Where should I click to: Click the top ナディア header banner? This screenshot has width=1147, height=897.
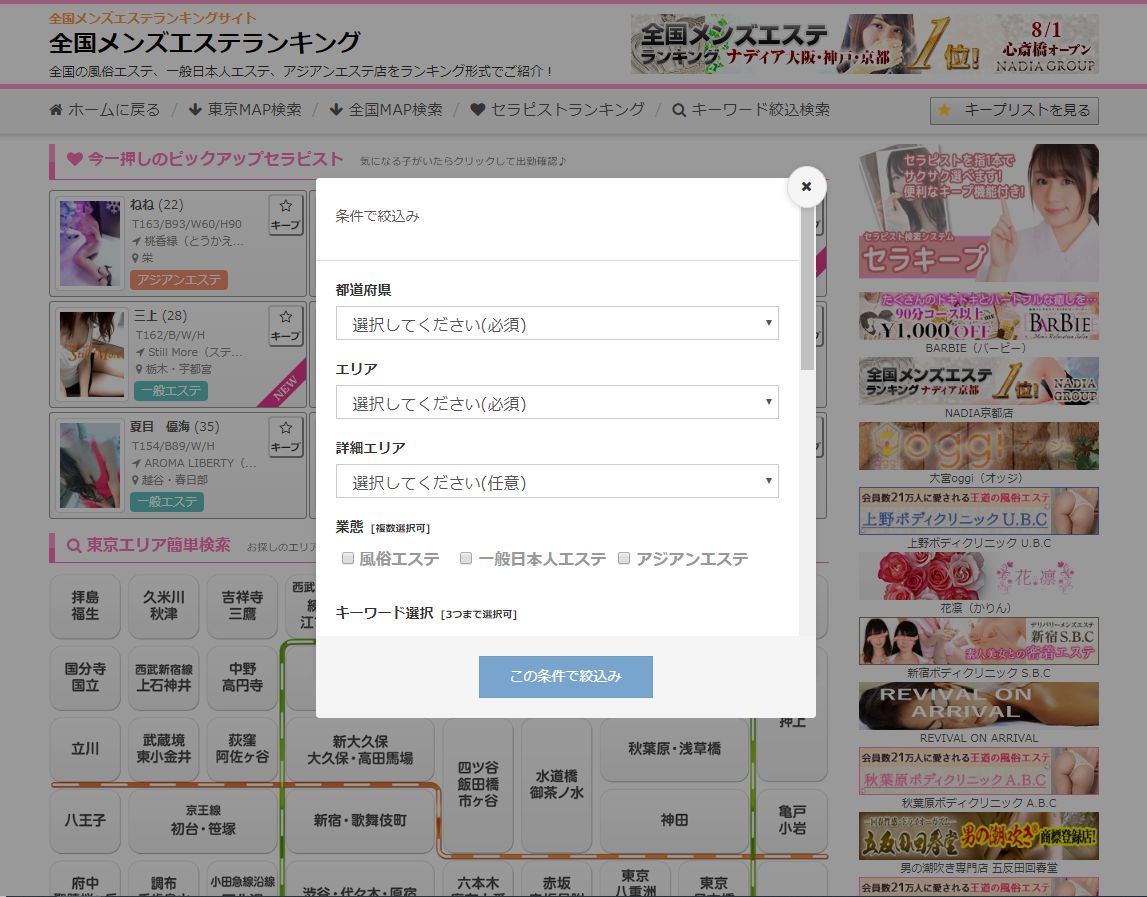pyautogui.click(x=865, y=44)
